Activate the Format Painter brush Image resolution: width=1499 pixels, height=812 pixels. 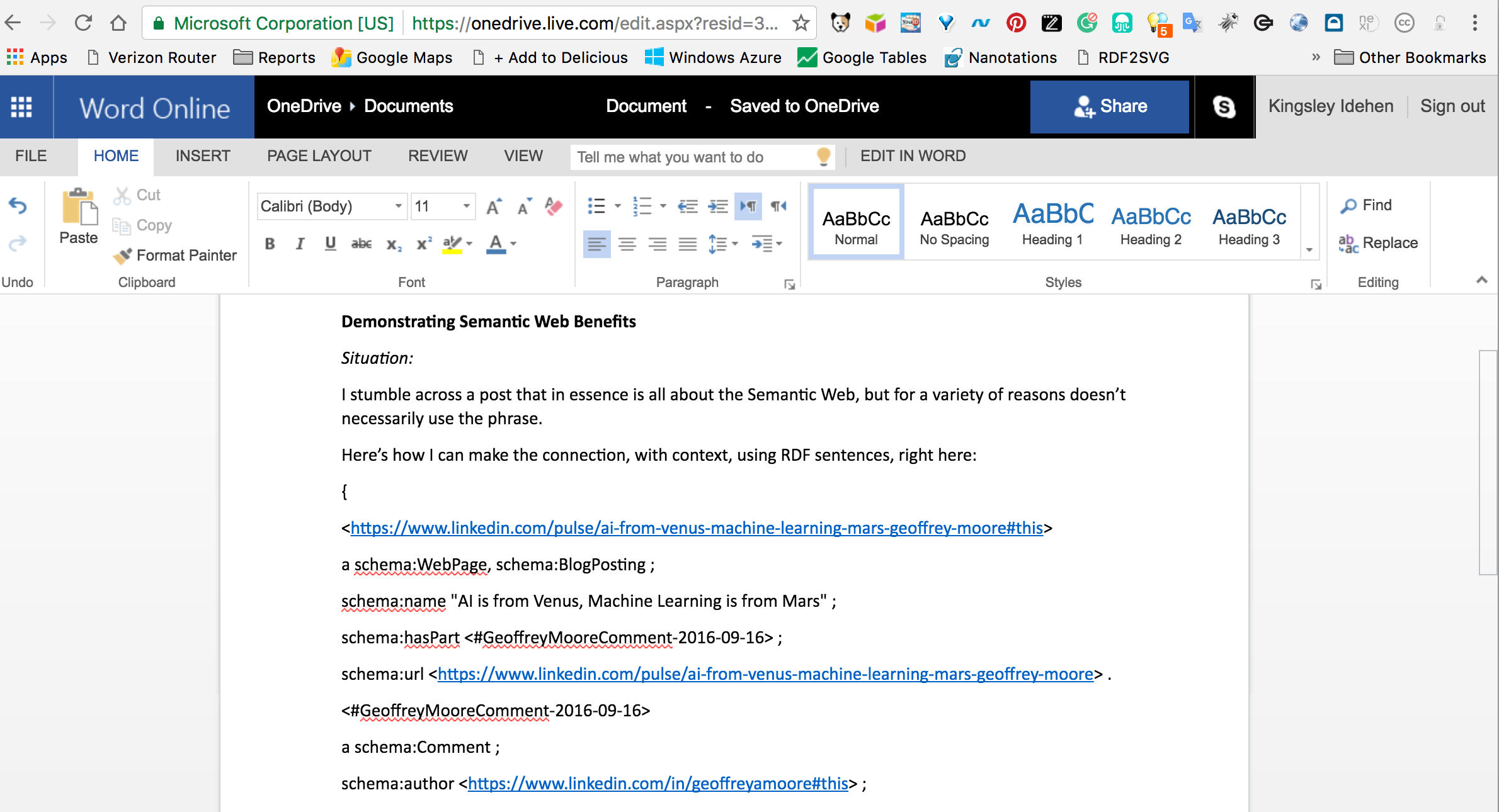click(x=122, y=256)
